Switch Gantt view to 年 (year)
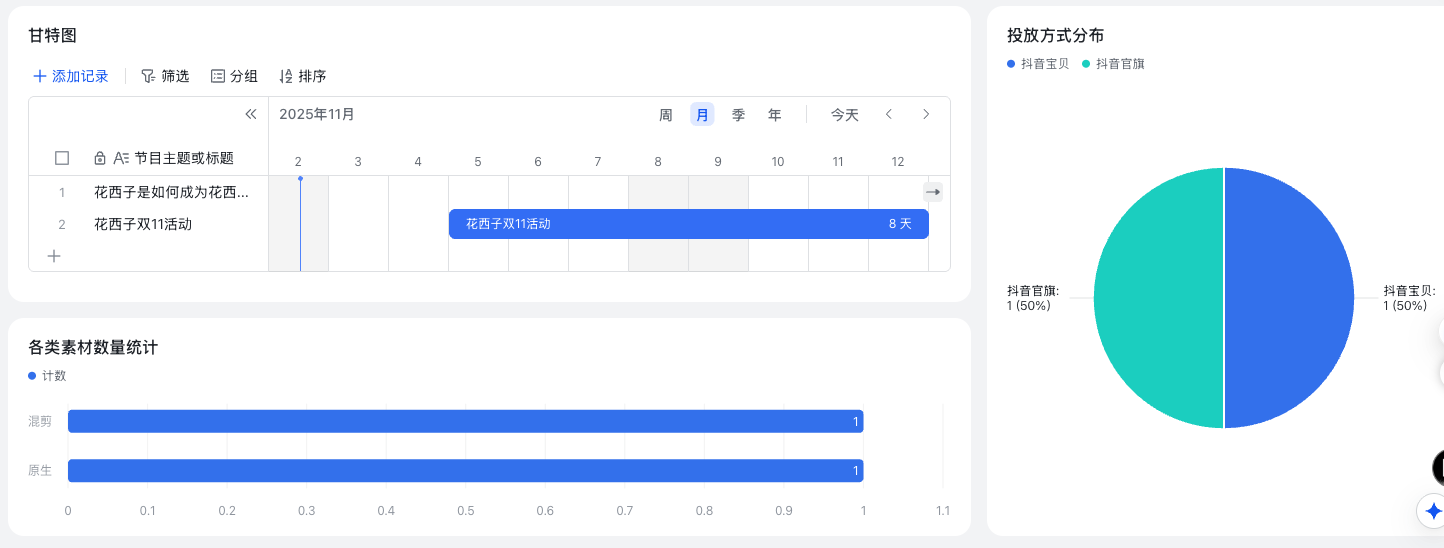 [x=774, y=115]
